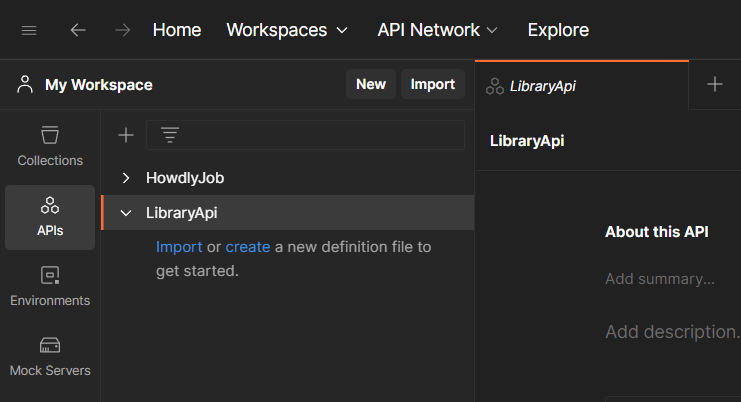Expand the HowdlyJob API
The image size is (741, 402).
point(126,178)
